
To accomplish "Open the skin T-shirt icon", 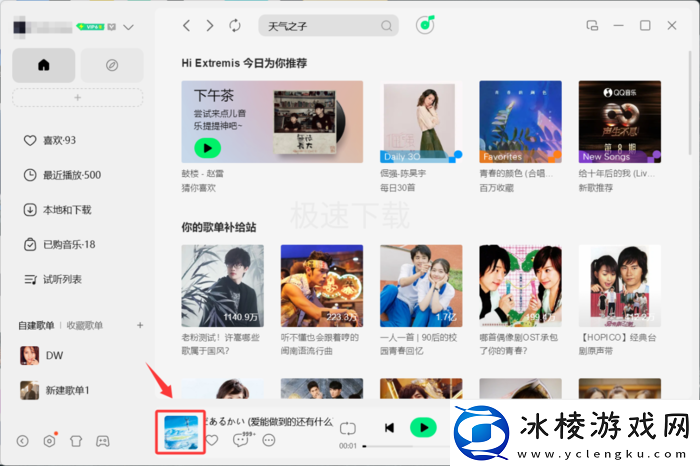I will tap(76, 441).
